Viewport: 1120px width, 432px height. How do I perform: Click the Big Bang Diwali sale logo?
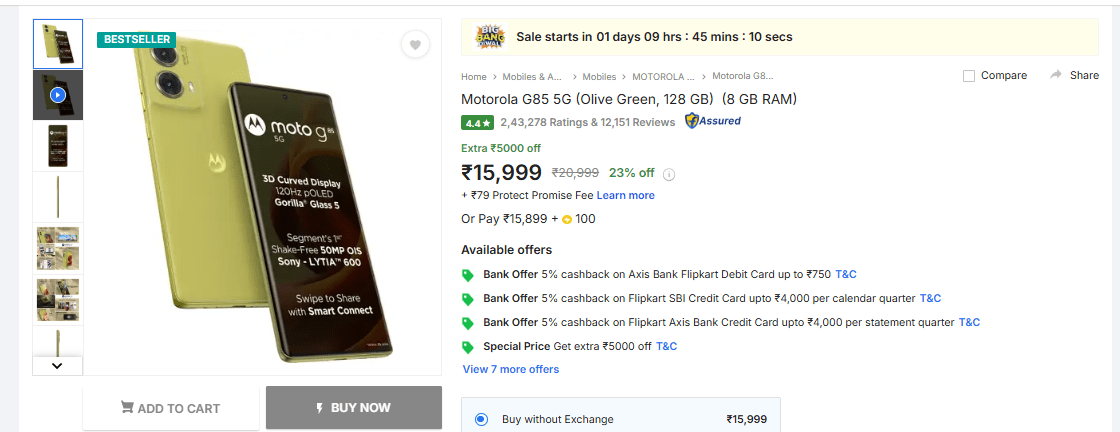point(490,37)
